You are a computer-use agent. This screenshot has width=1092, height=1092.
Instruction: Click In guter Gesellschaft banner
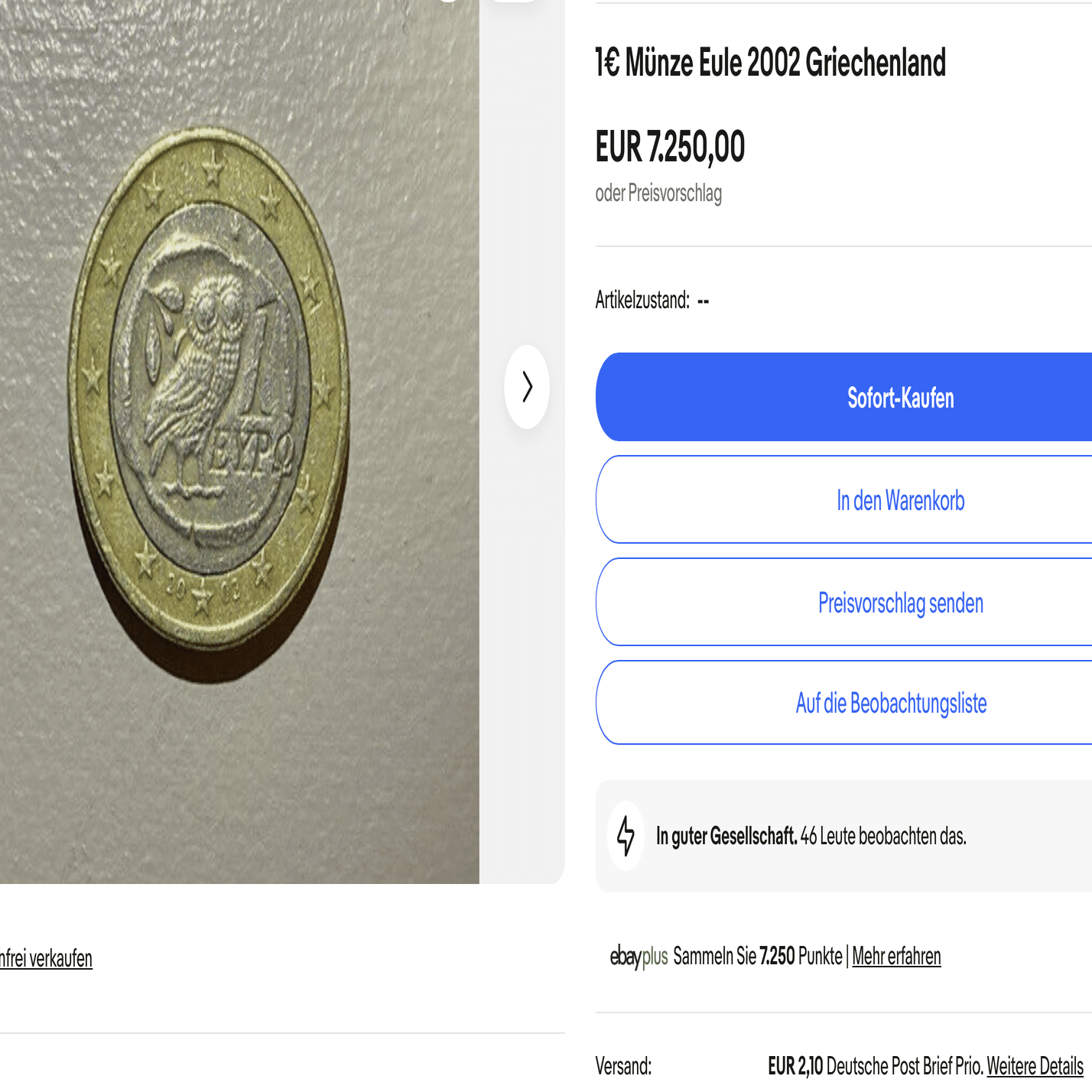726,837
